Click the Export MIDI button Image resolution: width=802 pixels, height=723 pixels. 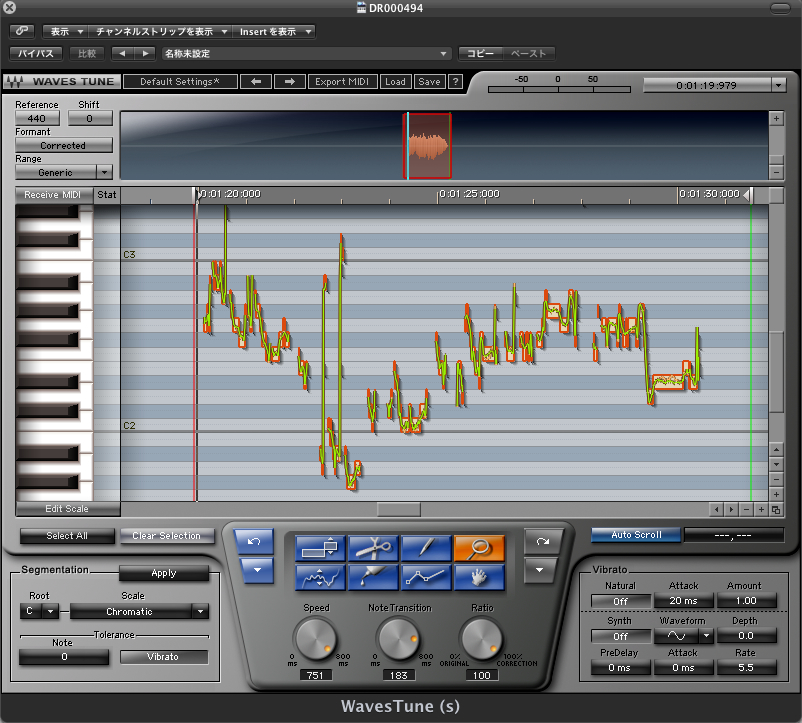342,81
